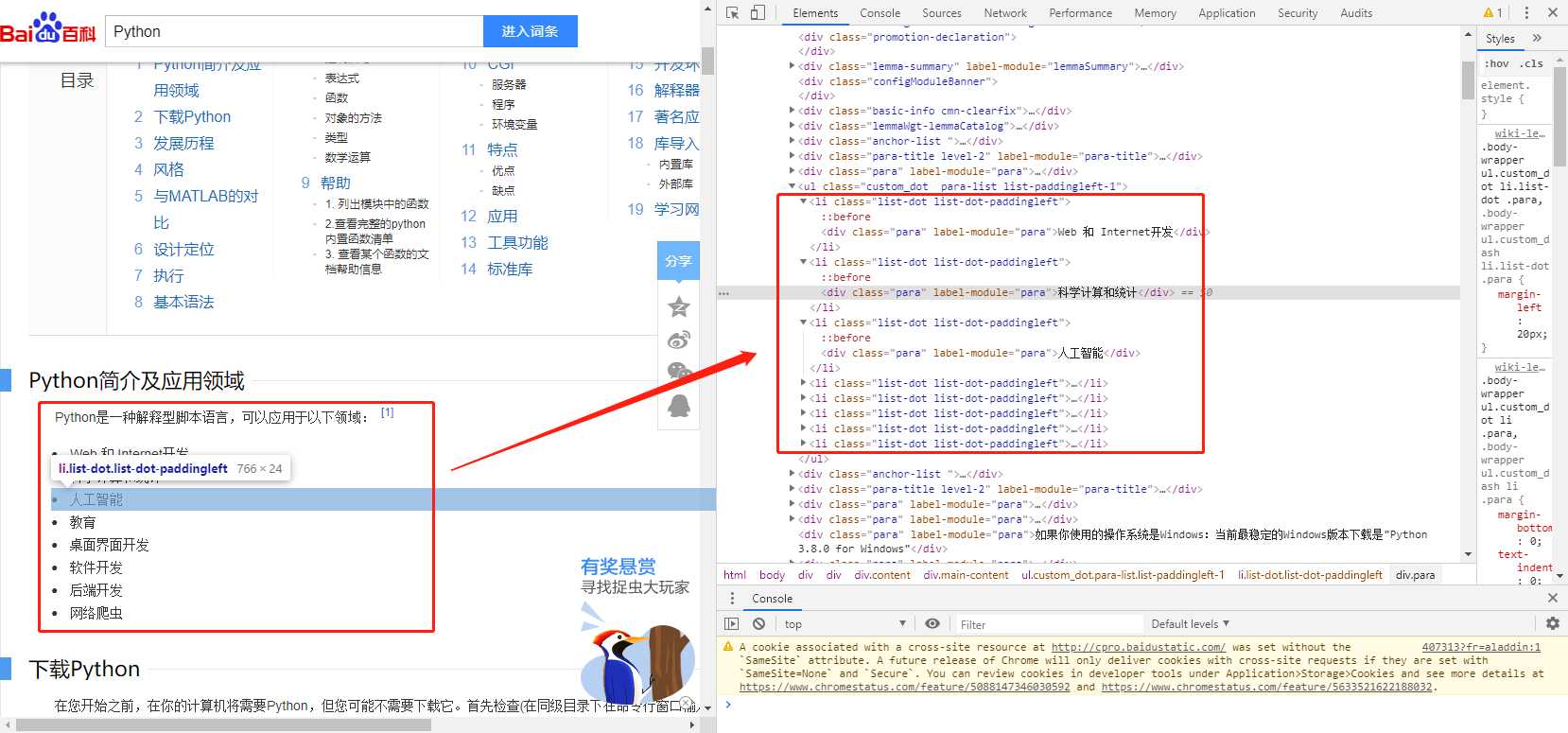The height and width of the screenshot is (733, 1568).
Task: Toggle the device toolbar icon
Action: pyautogui.click(x=758, y=12)
